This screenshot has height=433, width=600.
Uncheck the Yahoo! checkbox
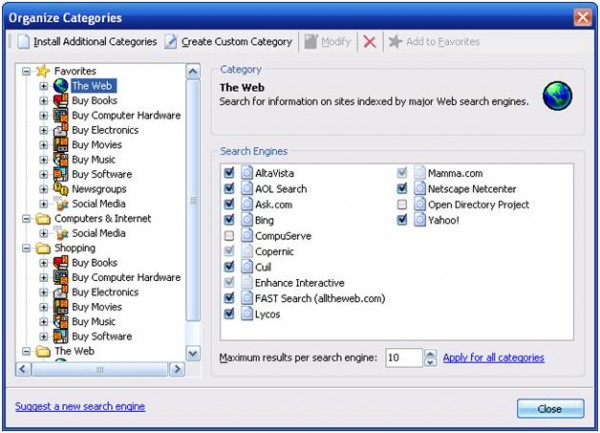pyautogui.click(x=402, y=220)
